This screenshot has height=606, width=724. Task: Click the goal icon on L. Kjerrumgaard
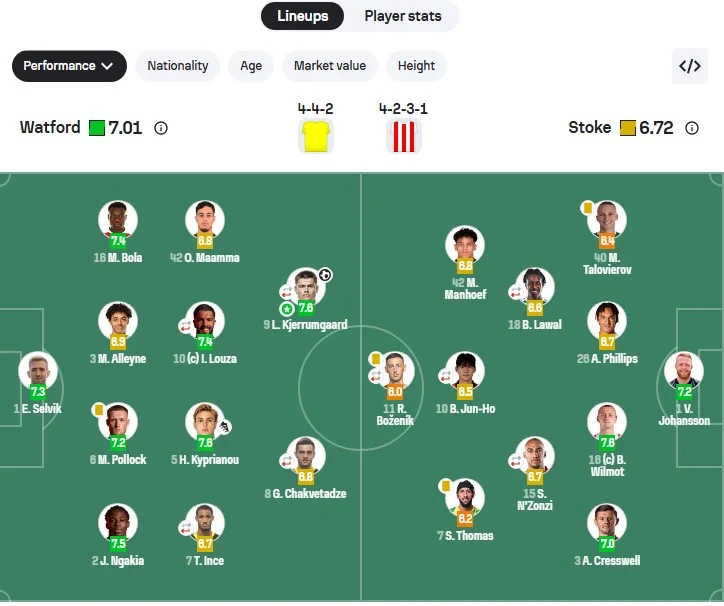coord(325,275)
